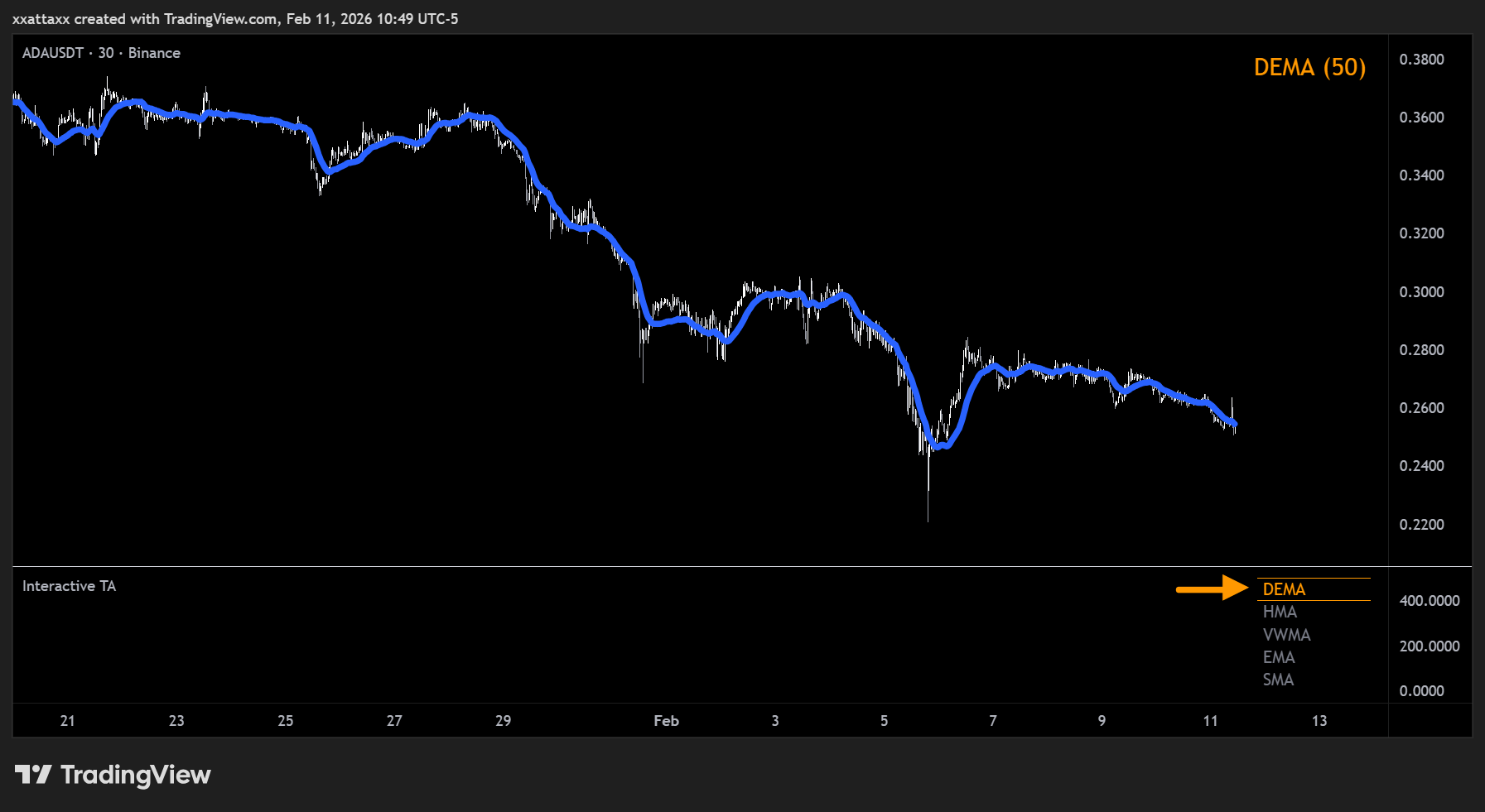
Task: Click the 0.3600 price axis label
Action: click(x=1421, y=118)
